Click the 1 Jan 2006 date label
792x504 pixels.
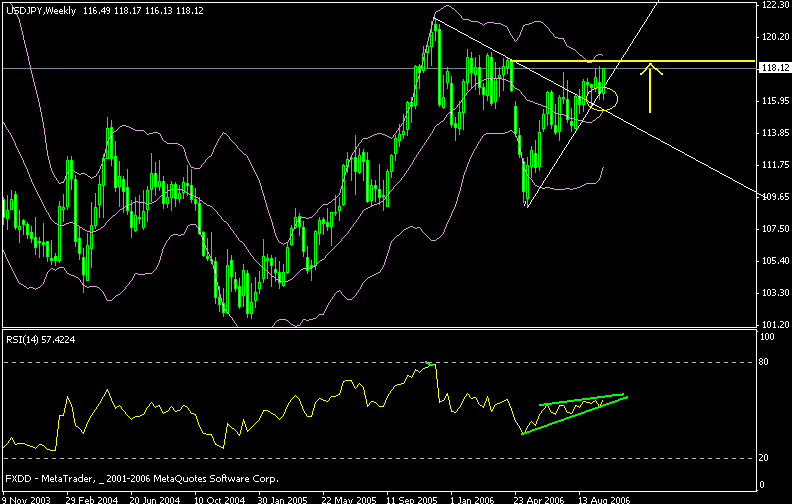tap(472, 499)
